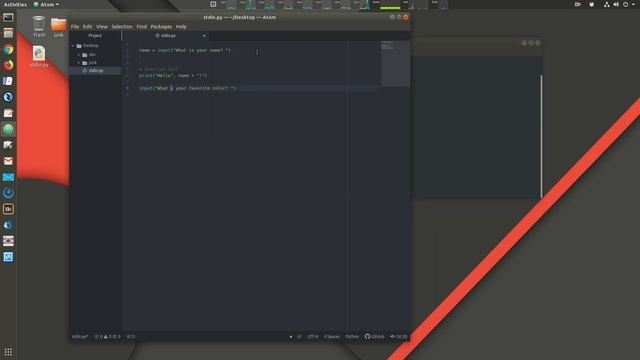Open the GitHub panel from status bar
Image resolution: width=640 pixels, height=360 pixels.
tap(374, 337)
